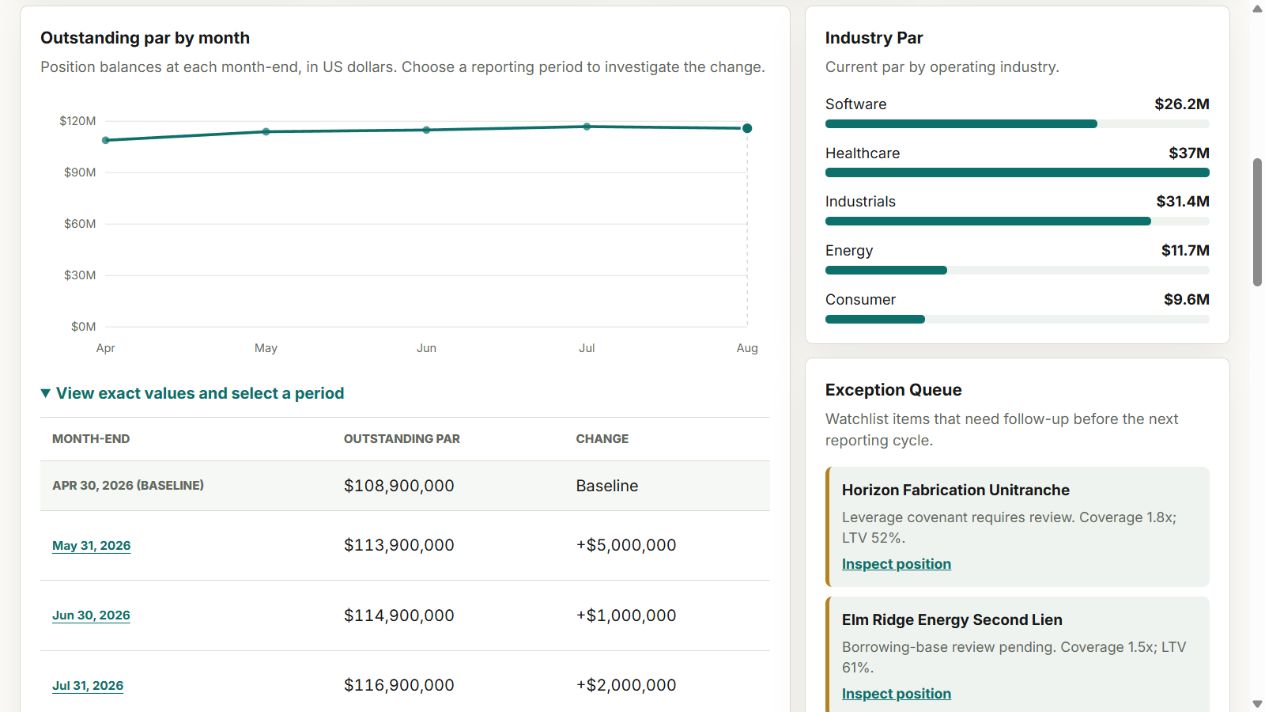Click the page vertical scrollbar thumb
The height and width of the screenshot is (712, 1265).
pos(1257,222)
